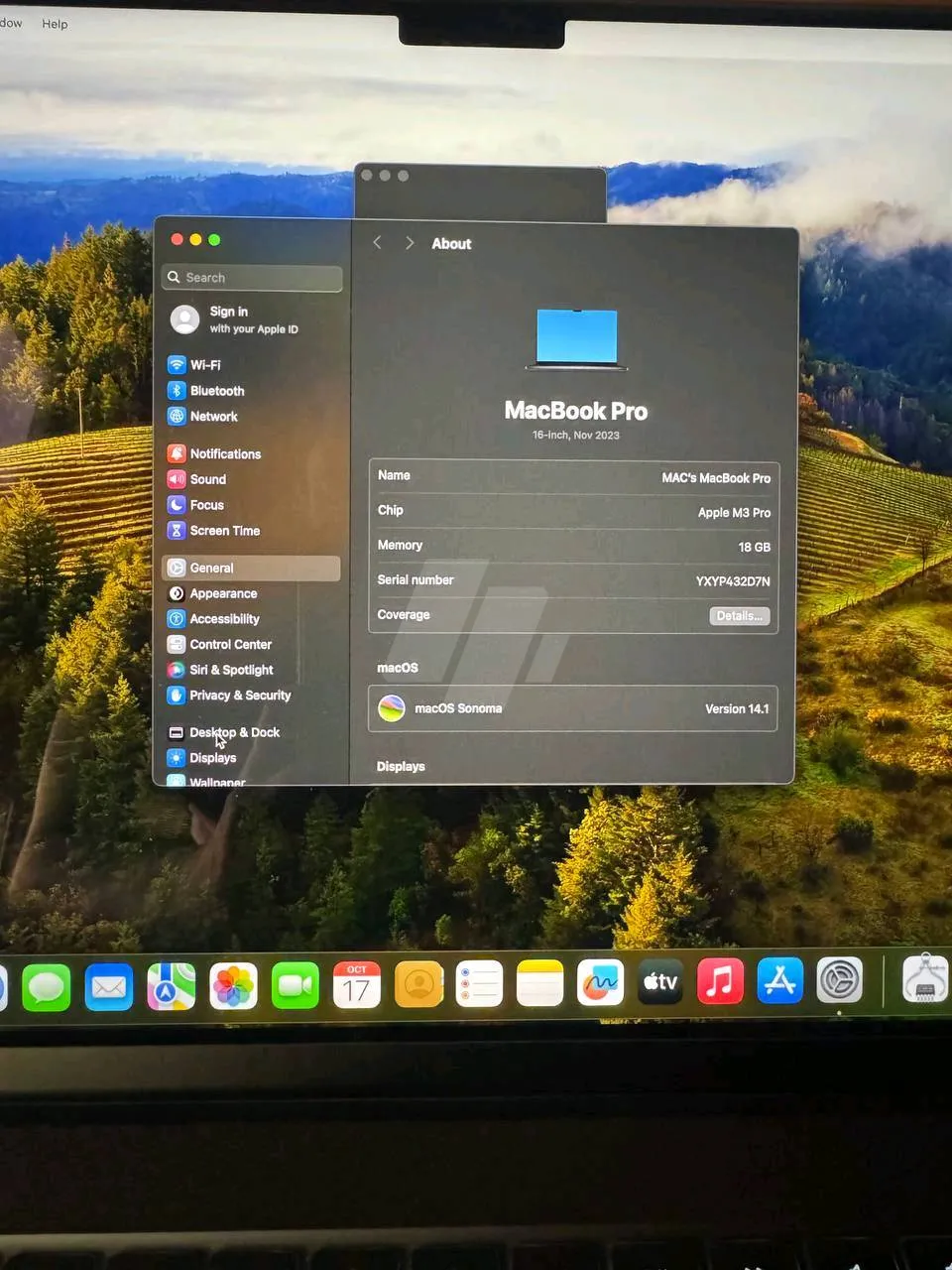Open Appearance settings
Viewport: 952px width, 1270px height.
tap(212, 593)
